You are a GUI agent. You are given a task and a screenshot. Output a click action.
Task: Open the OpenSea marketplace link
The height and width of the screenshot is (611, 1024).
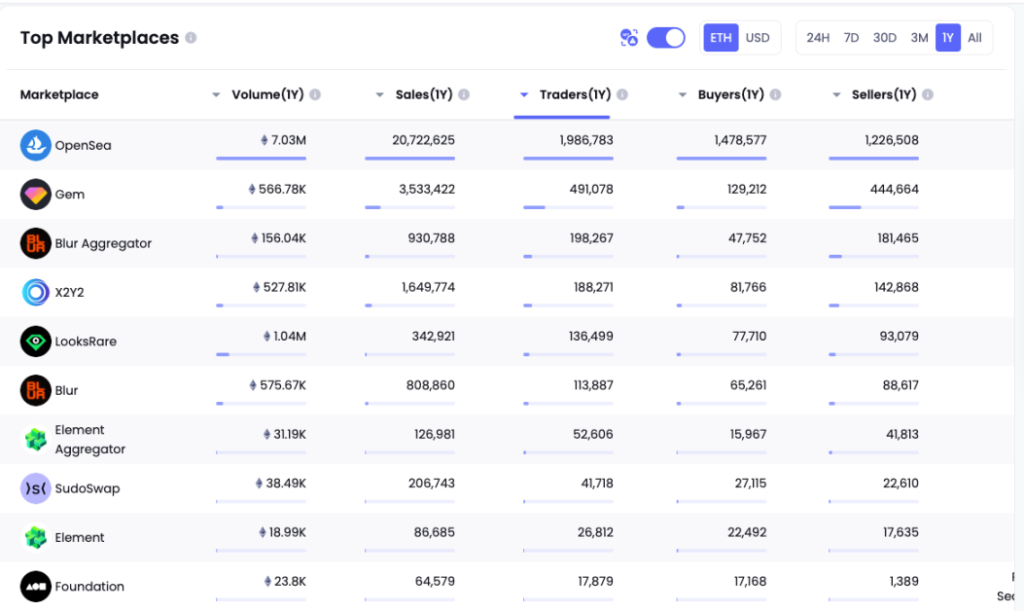pyautogui.click(x=83, y=146)
